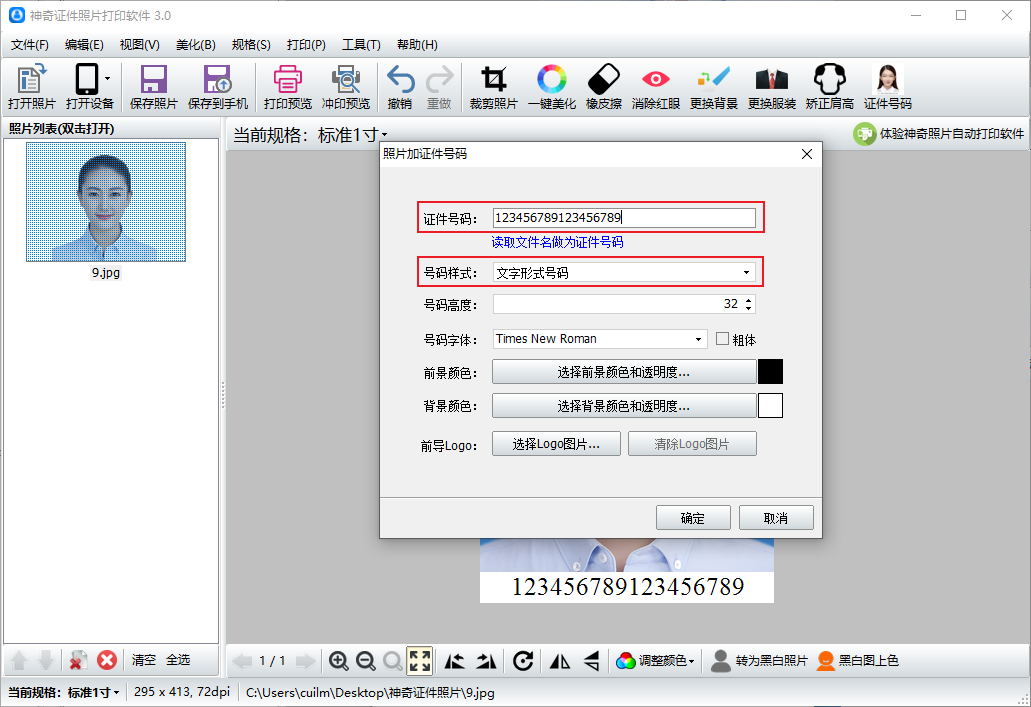Open the 规格(S) menu
This screenshot has height=707, width=1031.
pyautogui.click(x=251, y=45)
